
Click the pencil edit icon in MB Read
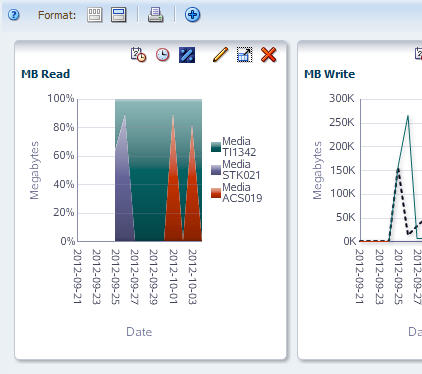pos(220,55)
